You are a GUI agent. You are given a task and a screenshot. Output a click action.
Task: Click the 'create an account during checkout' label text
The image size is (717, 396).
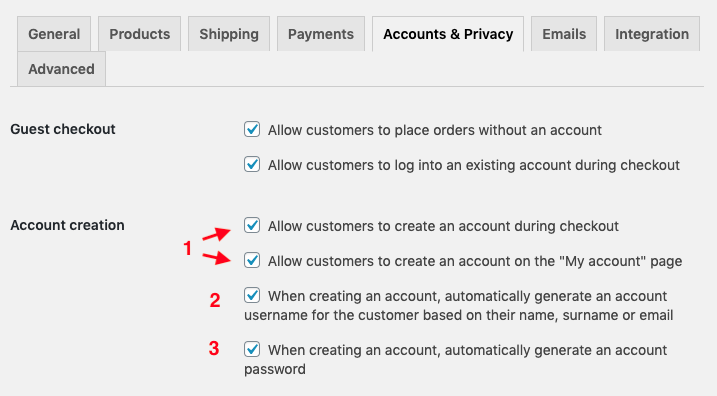[x=443, y=226]
